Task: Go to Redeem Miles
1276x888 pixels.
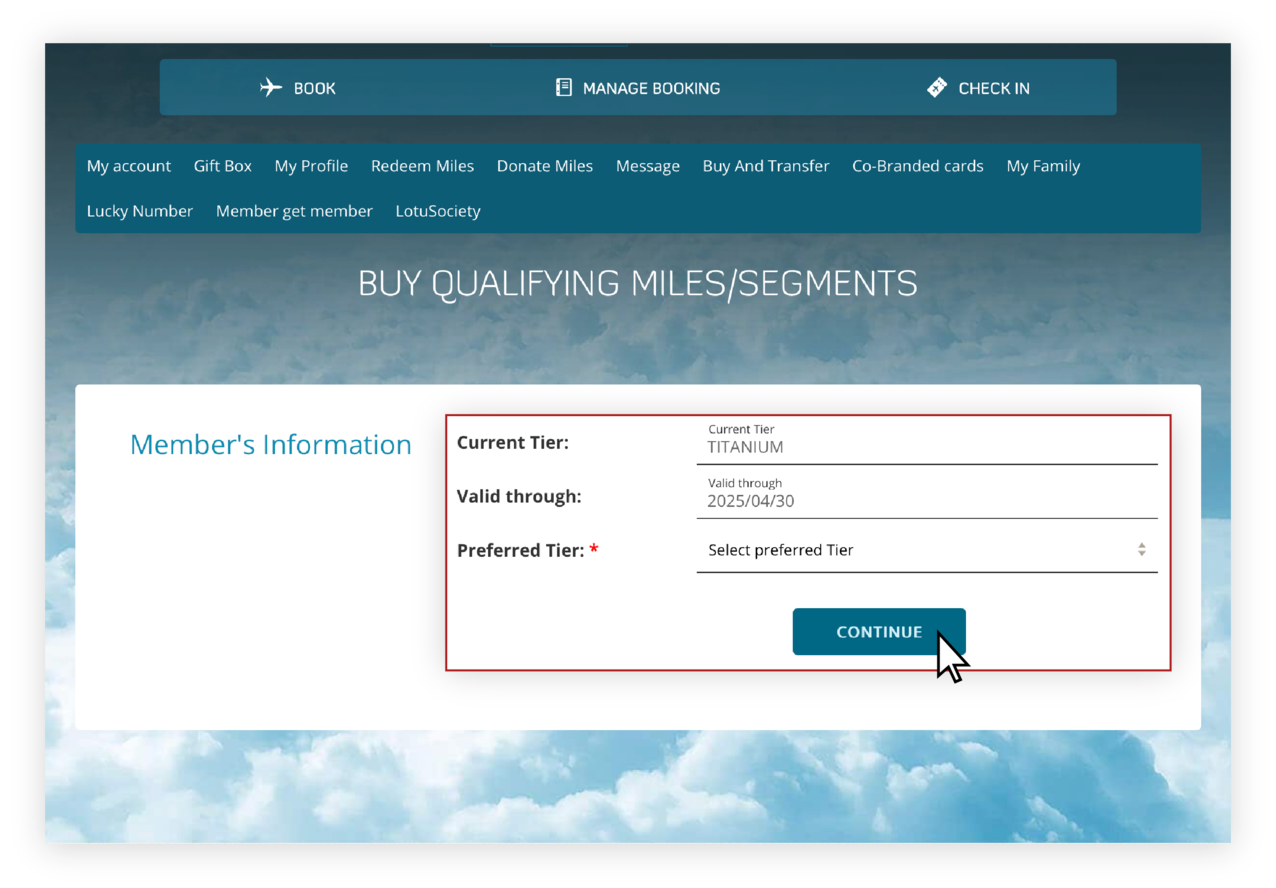Action: [x=422, y=166]
